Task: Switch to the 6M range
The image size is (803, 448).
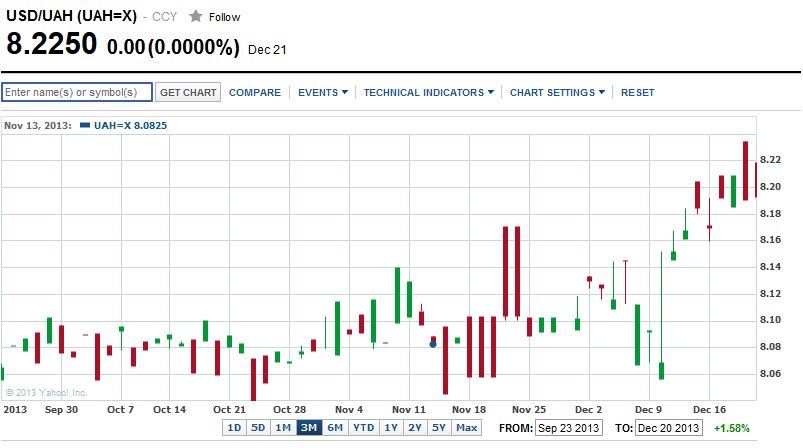Action: click(x=335, y=428)
